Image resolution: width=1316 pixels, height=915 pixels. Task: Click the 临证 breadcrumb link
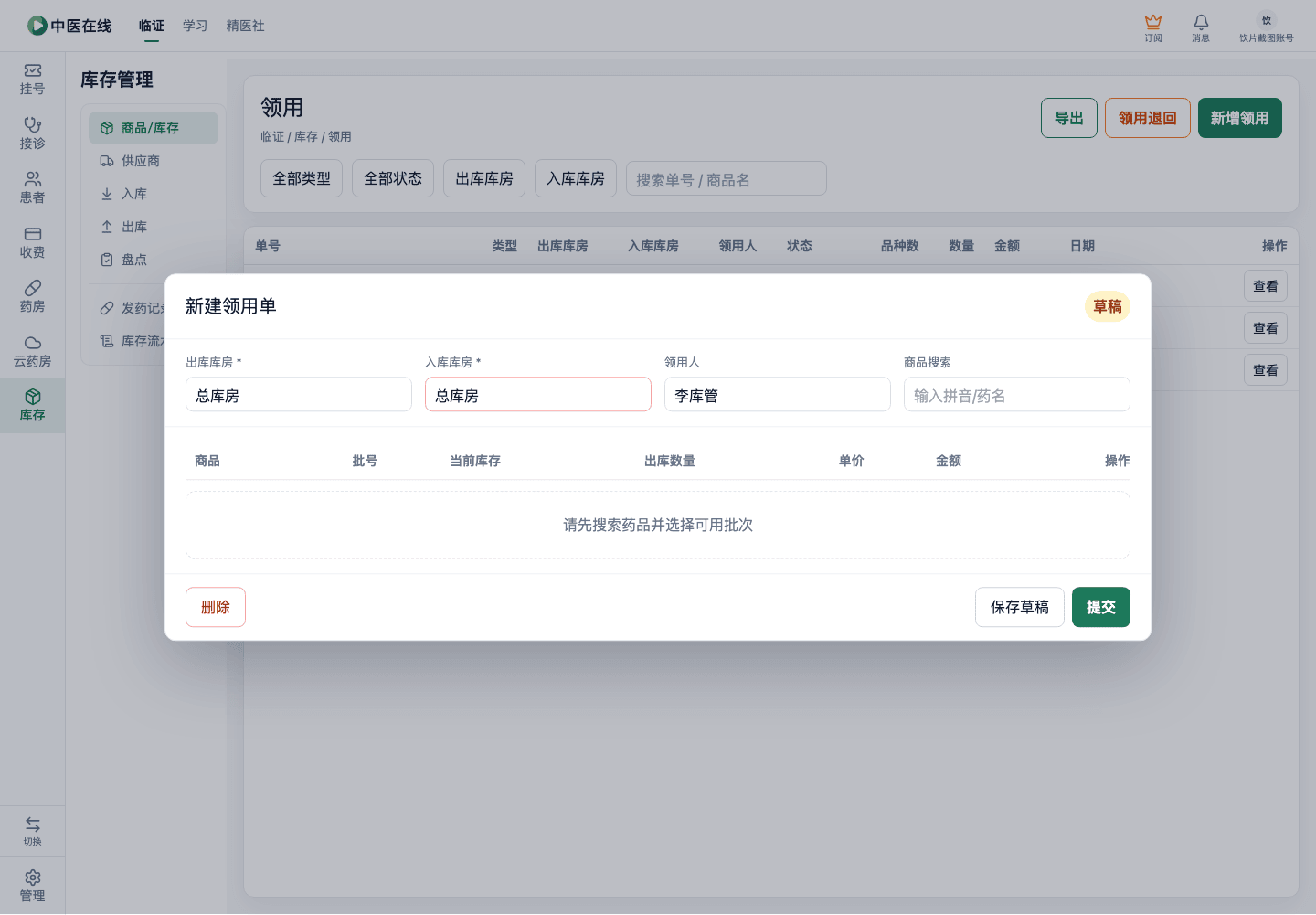(x=272, y=136)
